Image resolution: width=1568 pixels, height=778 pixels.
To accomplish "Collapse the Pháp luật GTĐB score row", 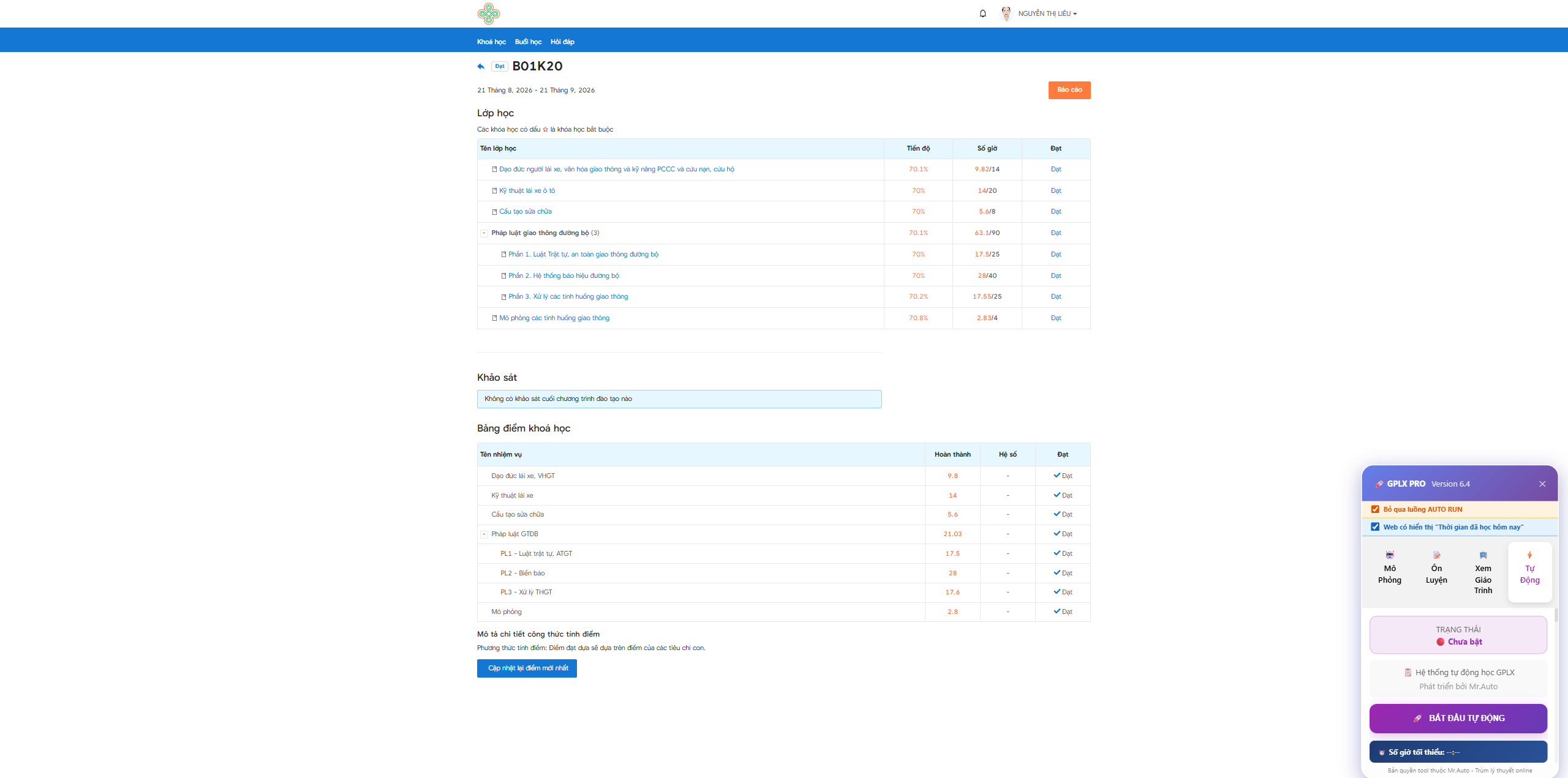I will pos(484,534).
